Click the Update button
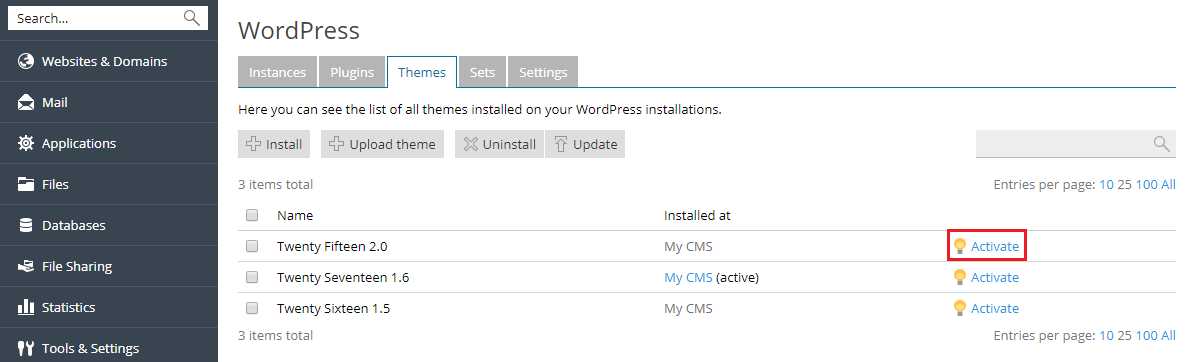The width and height of the screenshot is (1186, 362). click(585, 144)
